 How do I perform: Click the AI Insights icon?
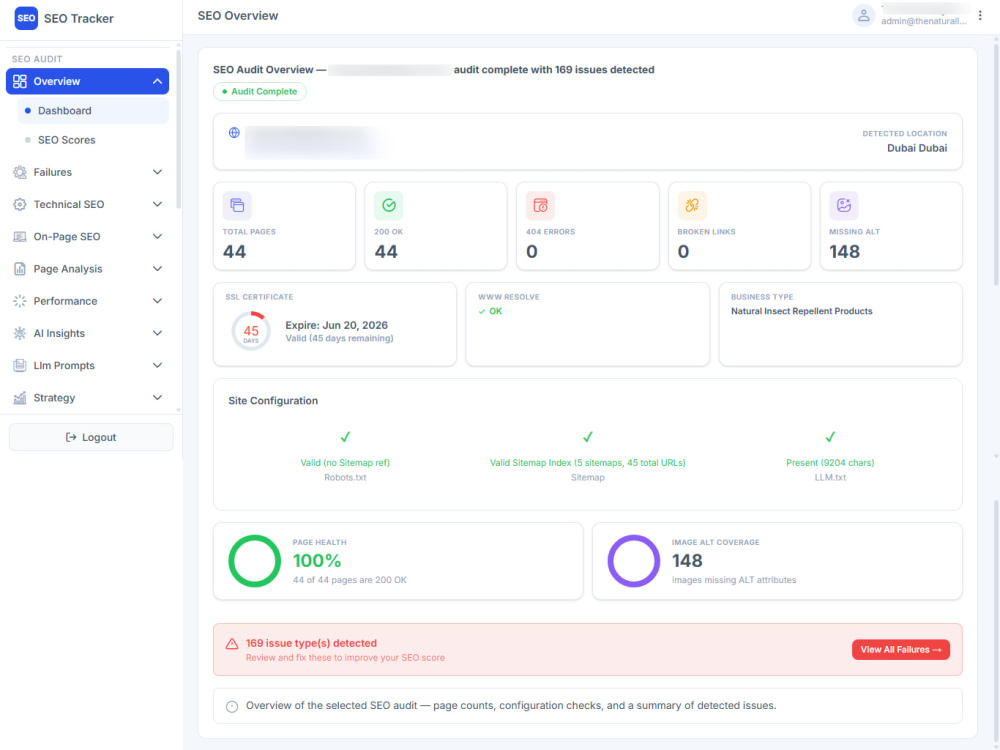(x=20, y=333)
